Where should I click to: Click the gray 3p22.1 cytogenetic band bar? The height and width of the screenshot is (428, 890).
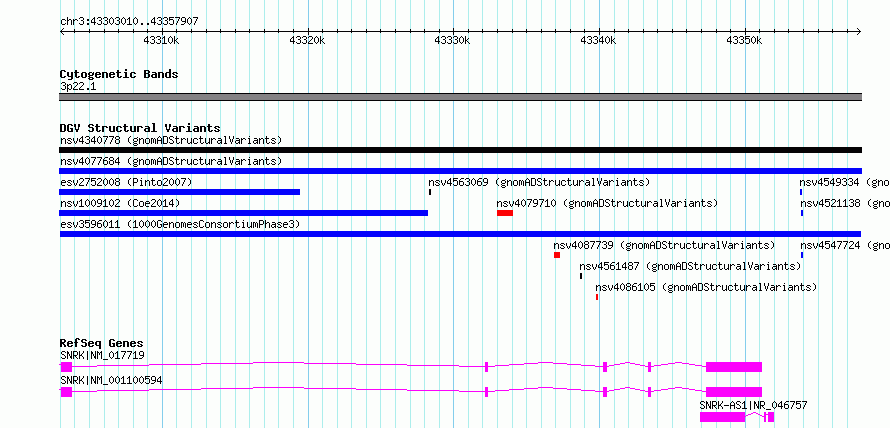point(460,97)
